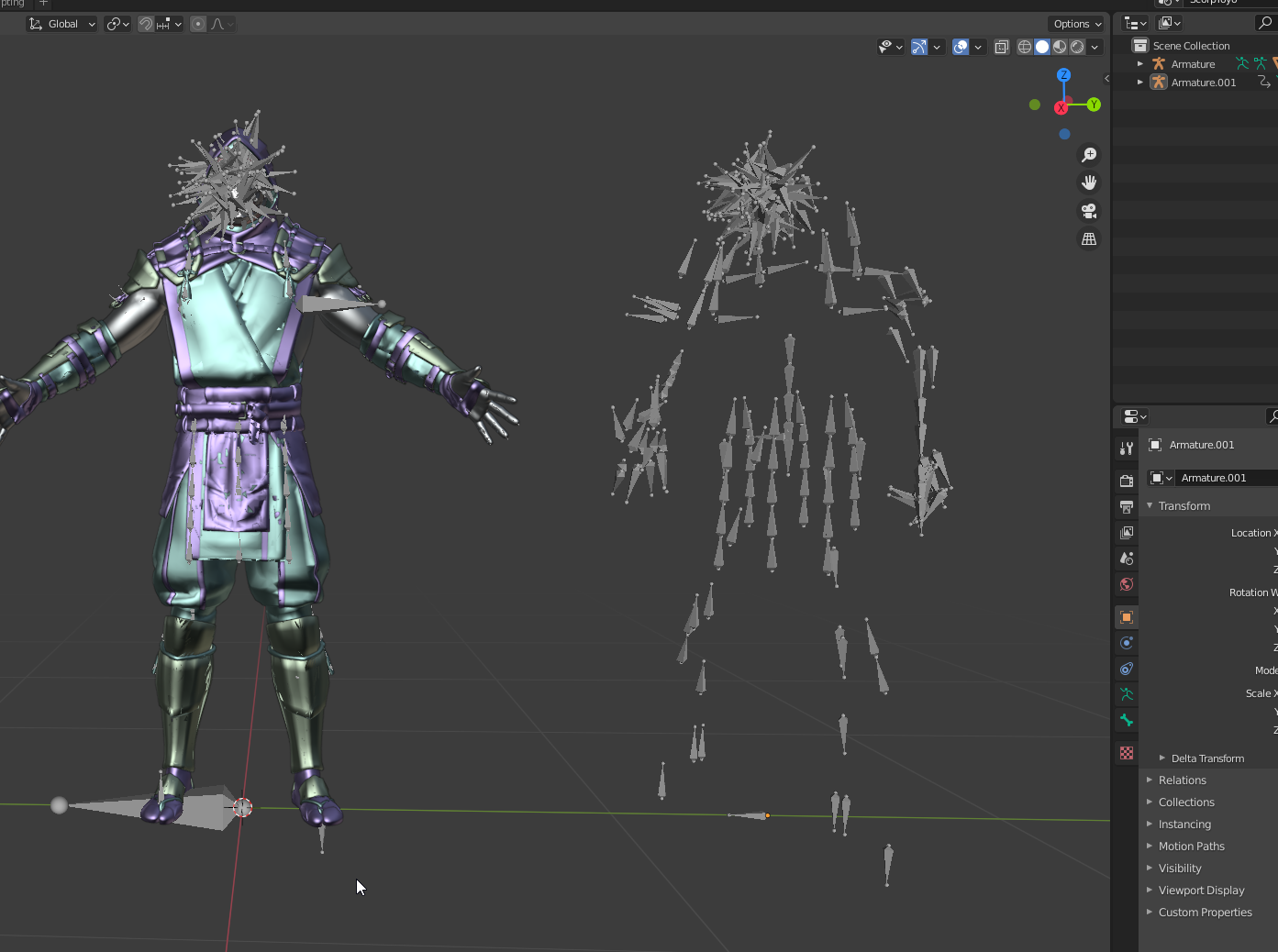
Task: Open the World properties tab
Action: [x=1127, y=584]
